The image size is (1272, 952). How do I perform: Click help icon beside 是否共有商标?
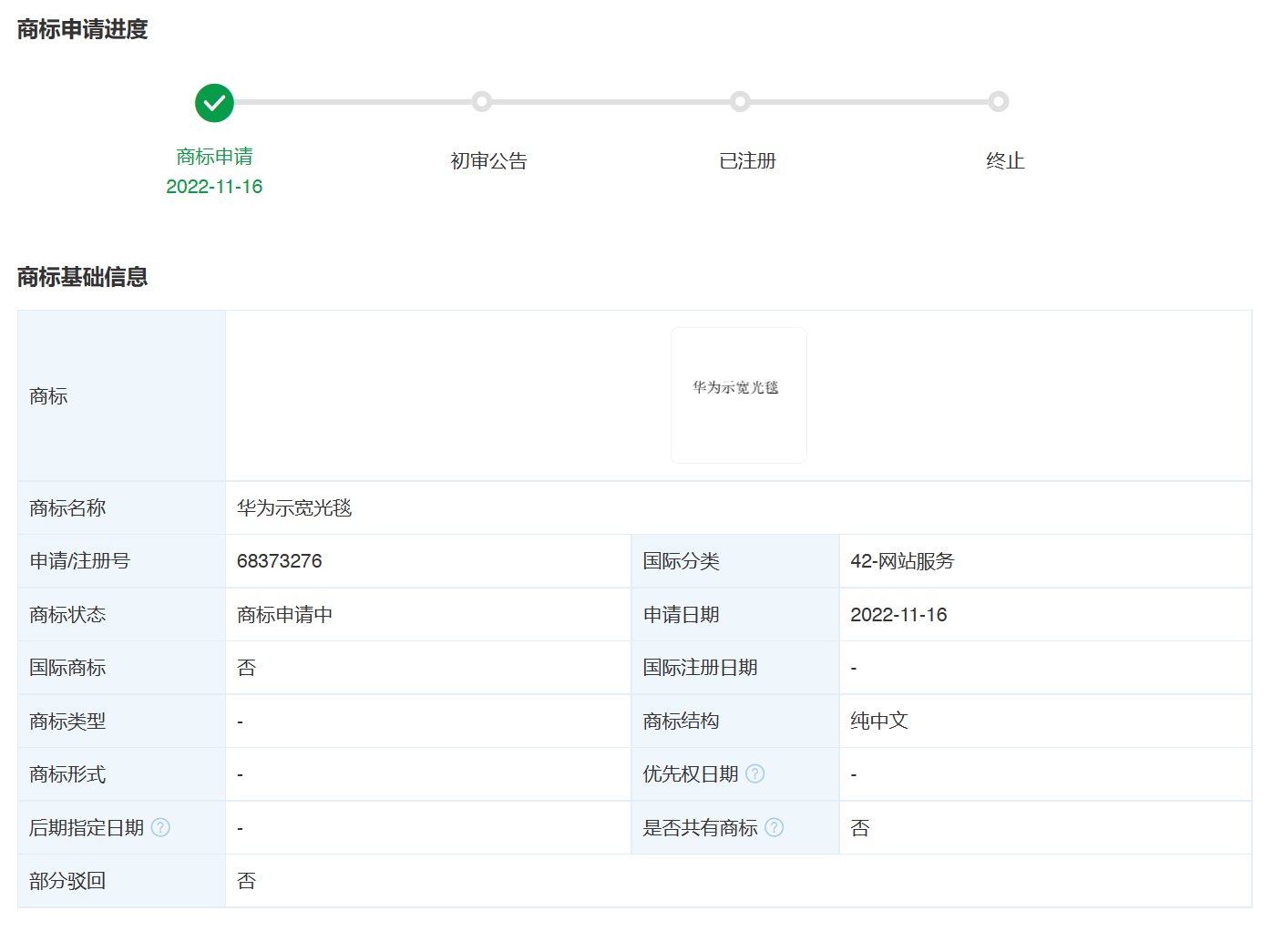(x=774, y=827)
